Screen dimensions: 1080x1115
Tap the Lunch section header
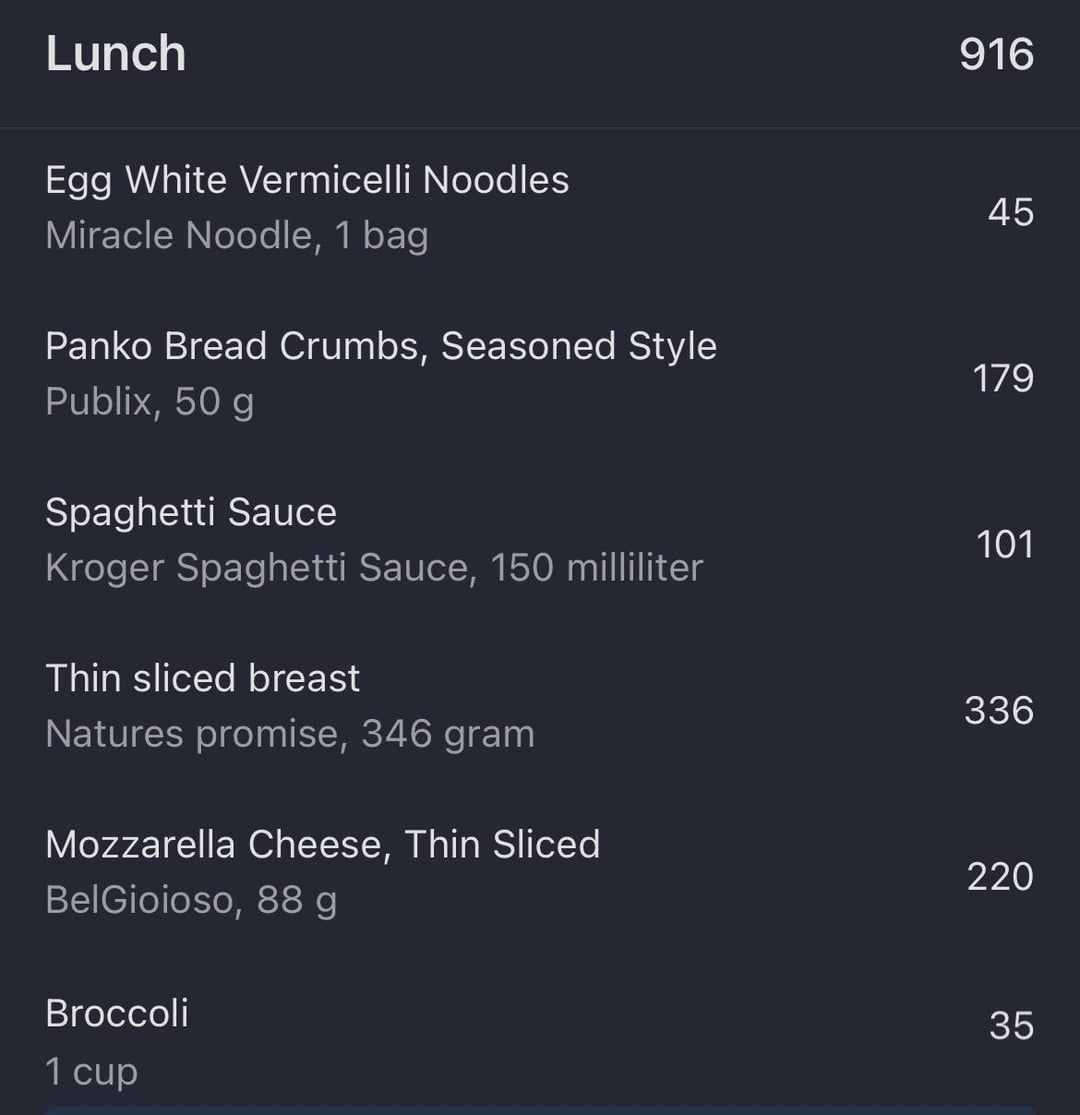point(116,54)
